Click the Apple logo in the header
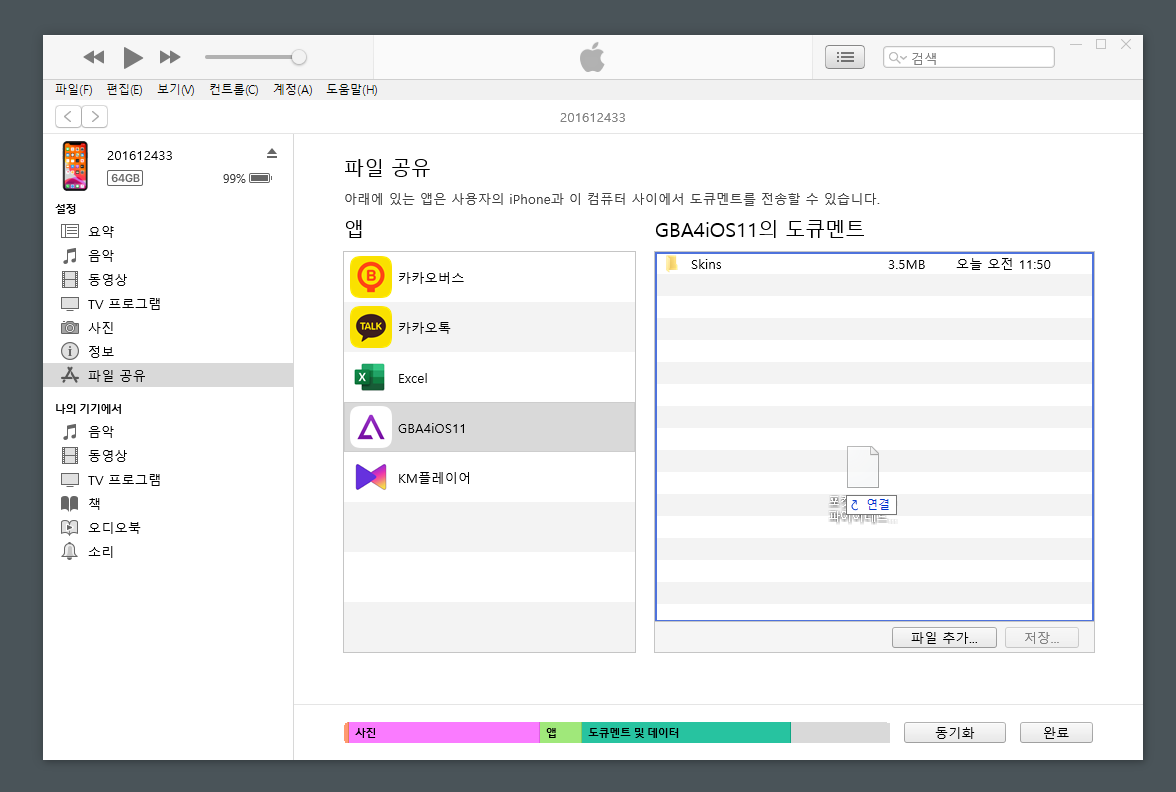This screenshot has width=1176, height=792. coord(592,57)
